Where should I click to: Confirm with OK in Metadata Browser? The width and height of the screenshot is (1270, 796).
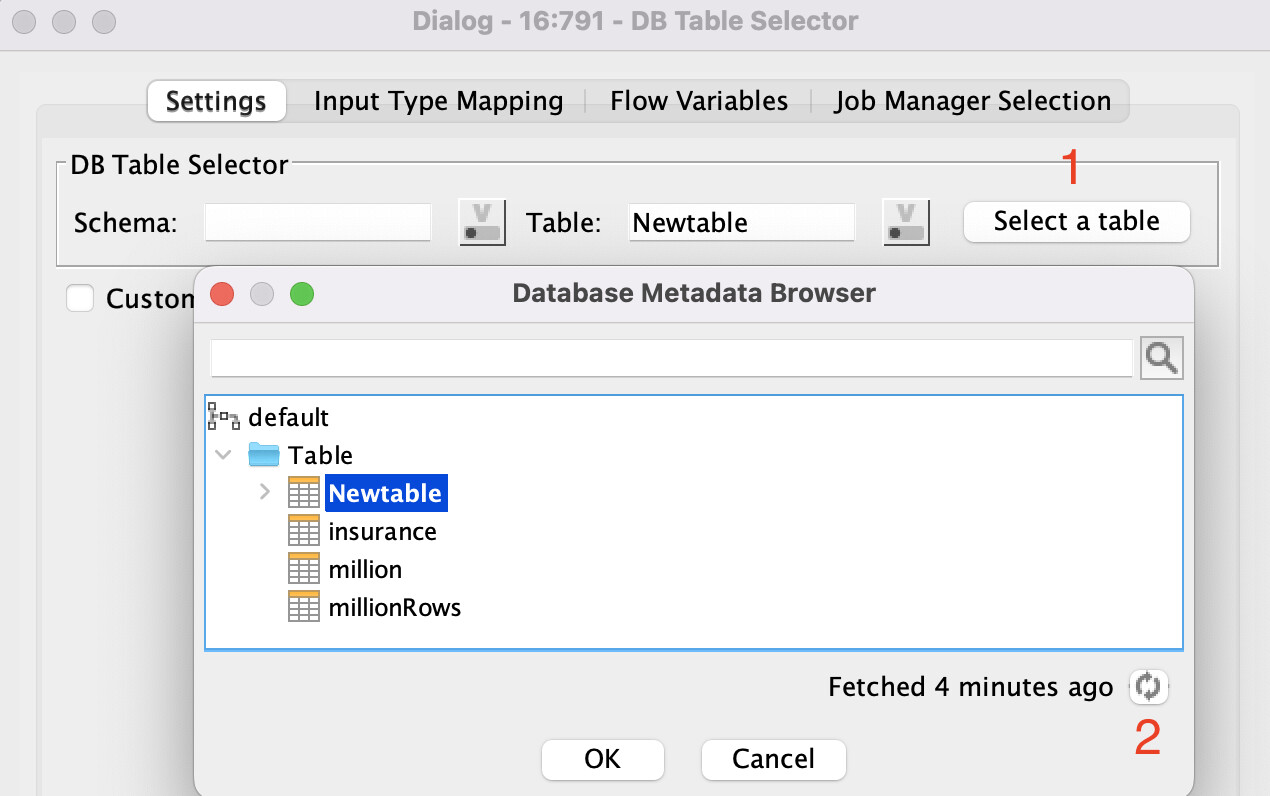[x=603, y=759]
